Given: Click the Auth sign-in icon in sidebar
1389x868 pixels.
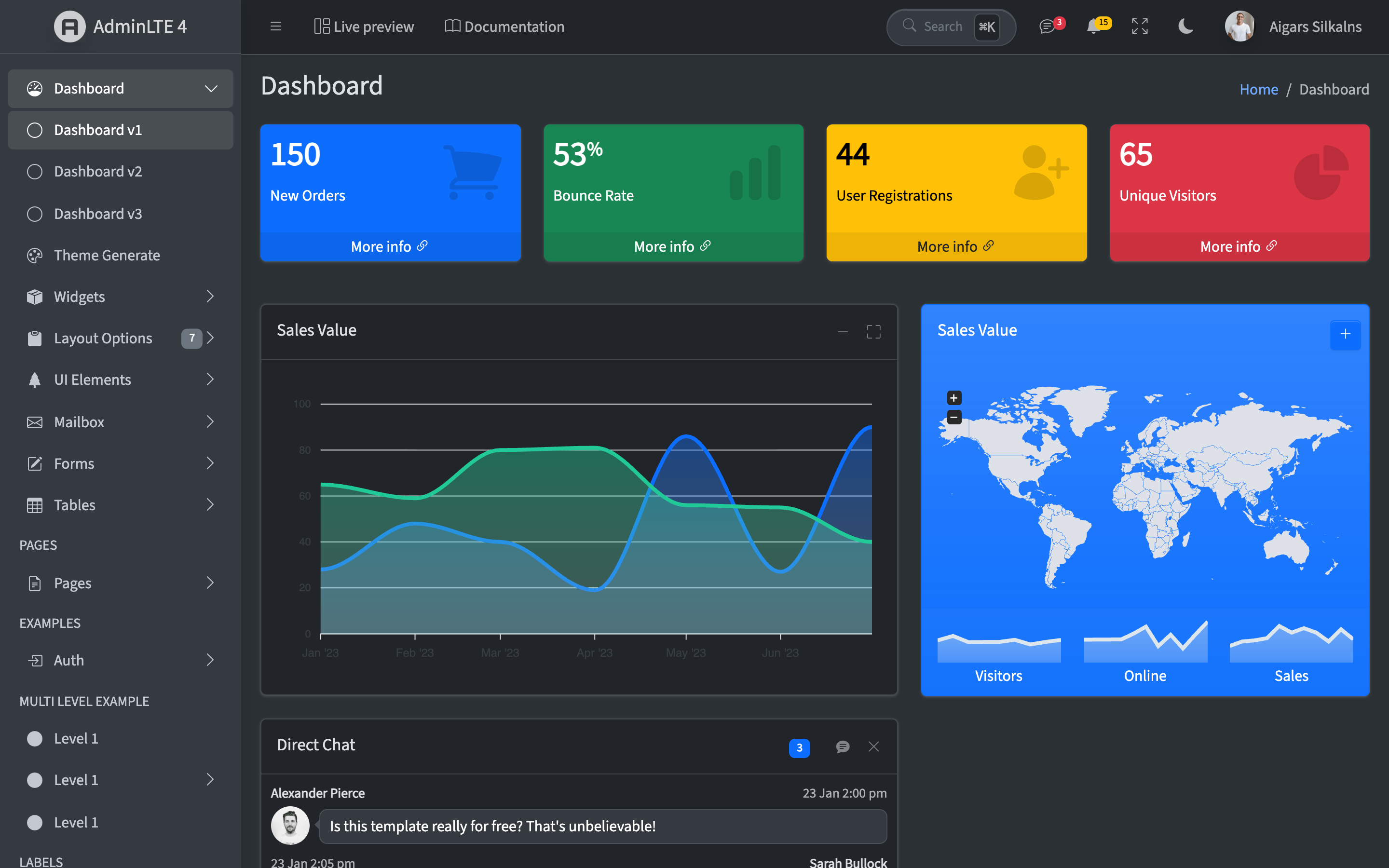Looking at the screenshot, I should [35, 660].
